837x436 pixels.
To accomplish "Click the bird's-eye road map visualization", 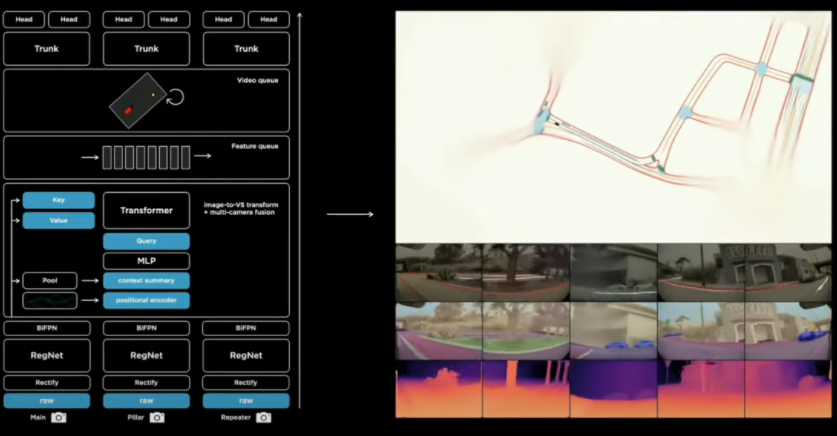I will pos(613,127).
